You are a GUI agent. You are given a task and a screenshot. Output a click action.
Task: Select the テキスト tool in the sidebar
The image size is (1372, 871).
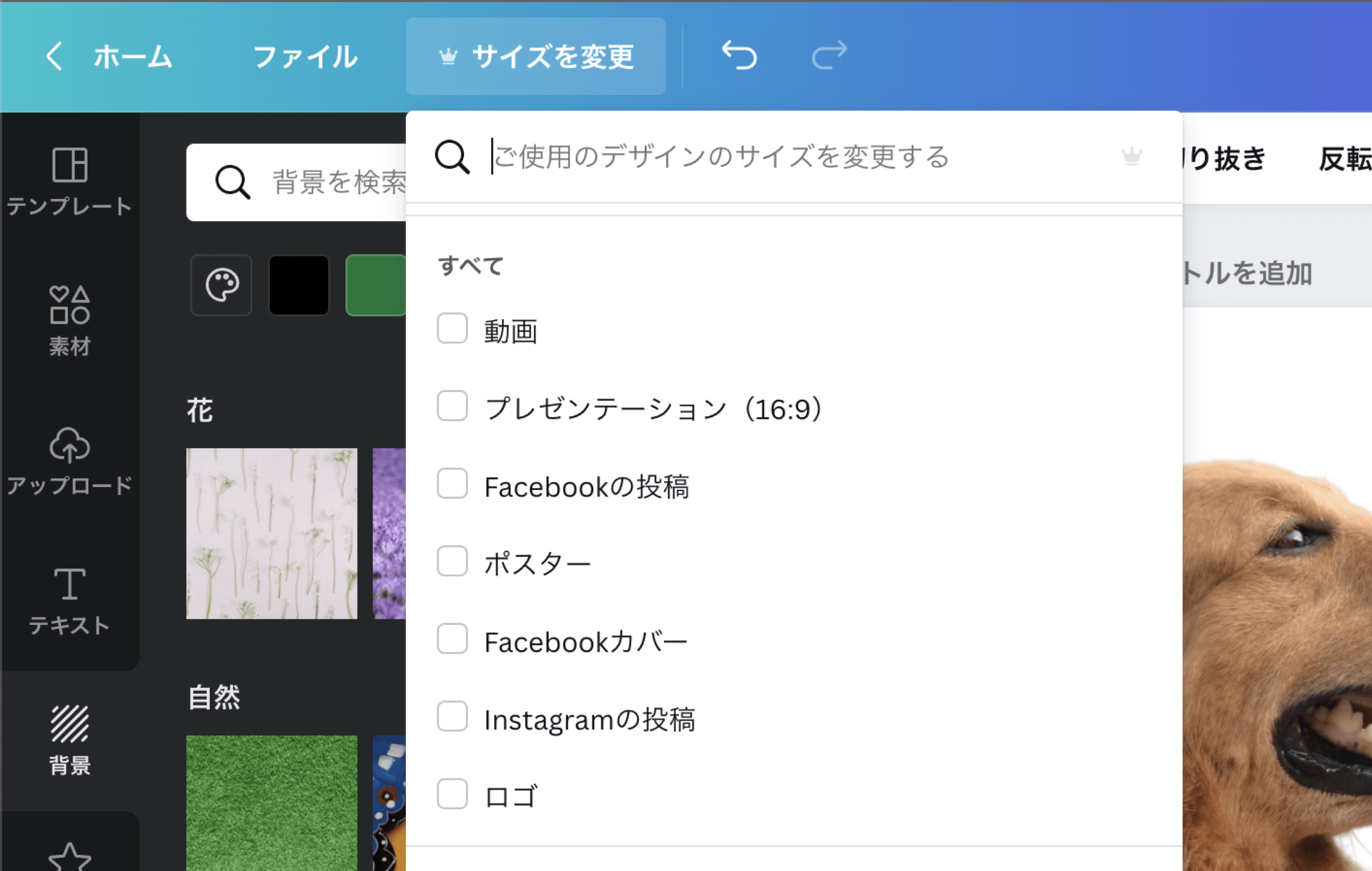(x=69, y=599)
